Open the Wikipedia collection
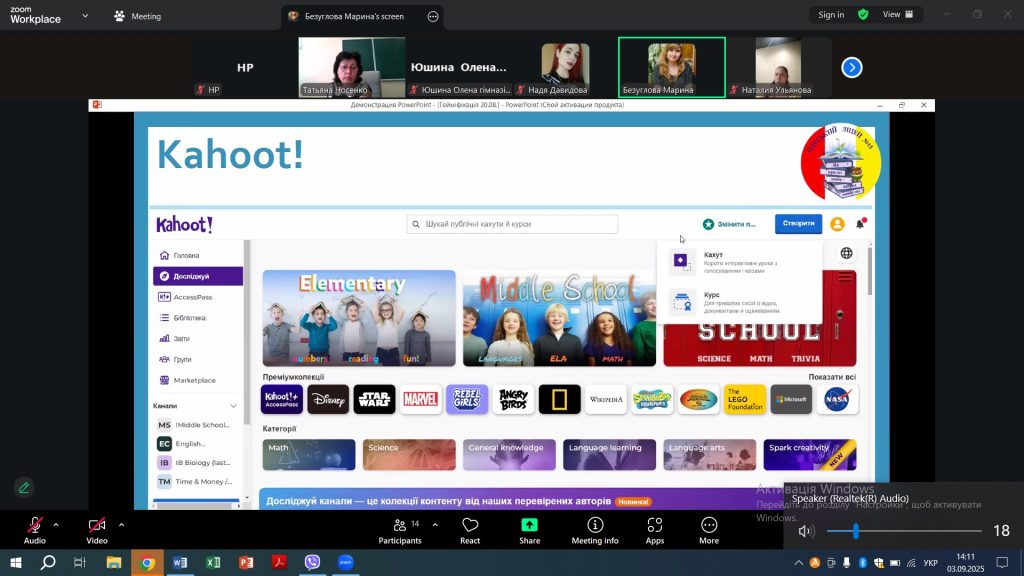This screenshot has width=1024, height=576. (606, 399)
